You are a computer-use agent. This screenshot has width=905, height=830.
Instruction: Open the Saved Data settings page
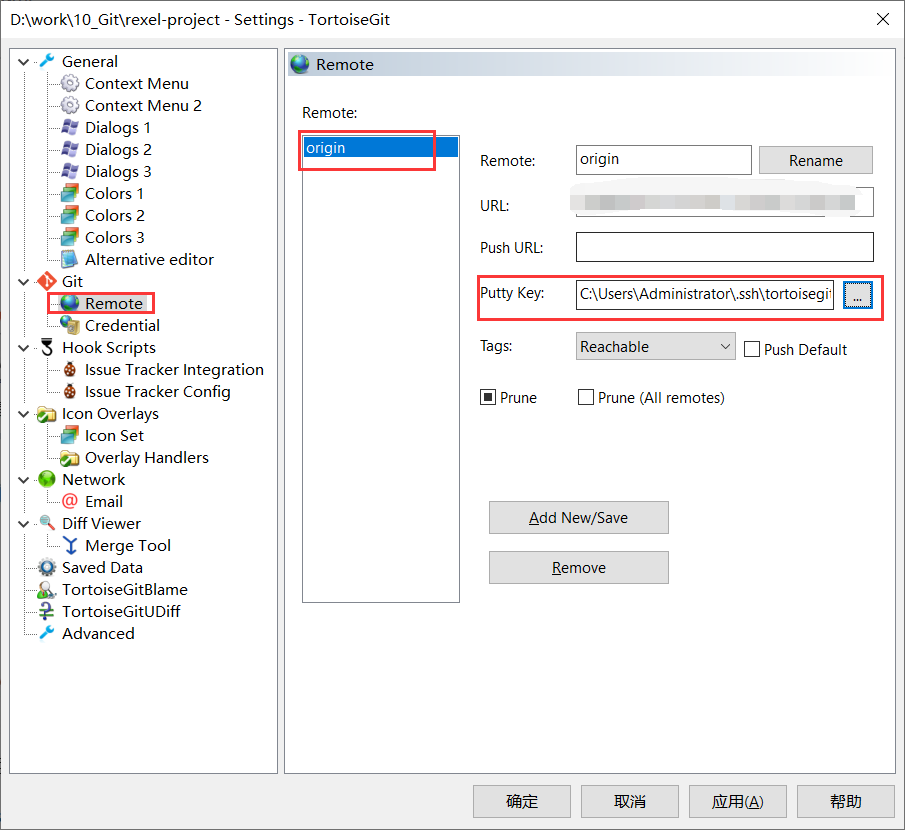point(102,568)
